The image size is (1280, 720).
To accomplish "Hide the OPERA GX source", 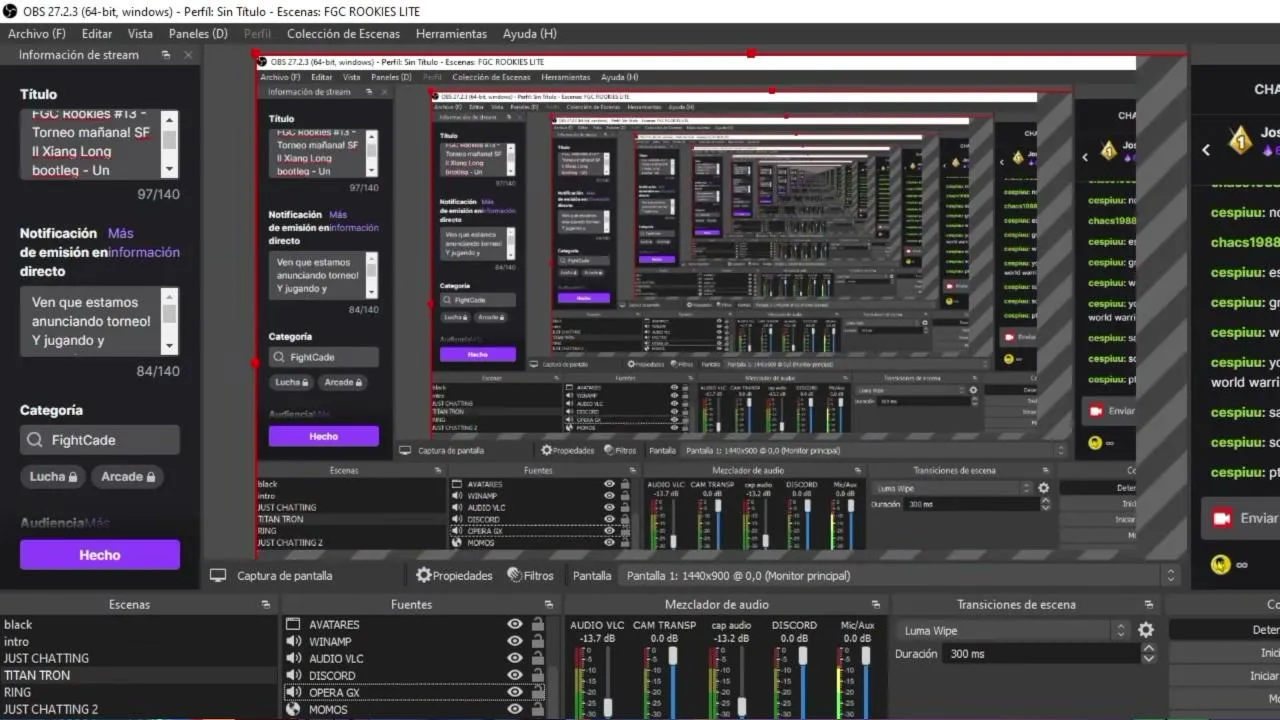I will [515, 692].
